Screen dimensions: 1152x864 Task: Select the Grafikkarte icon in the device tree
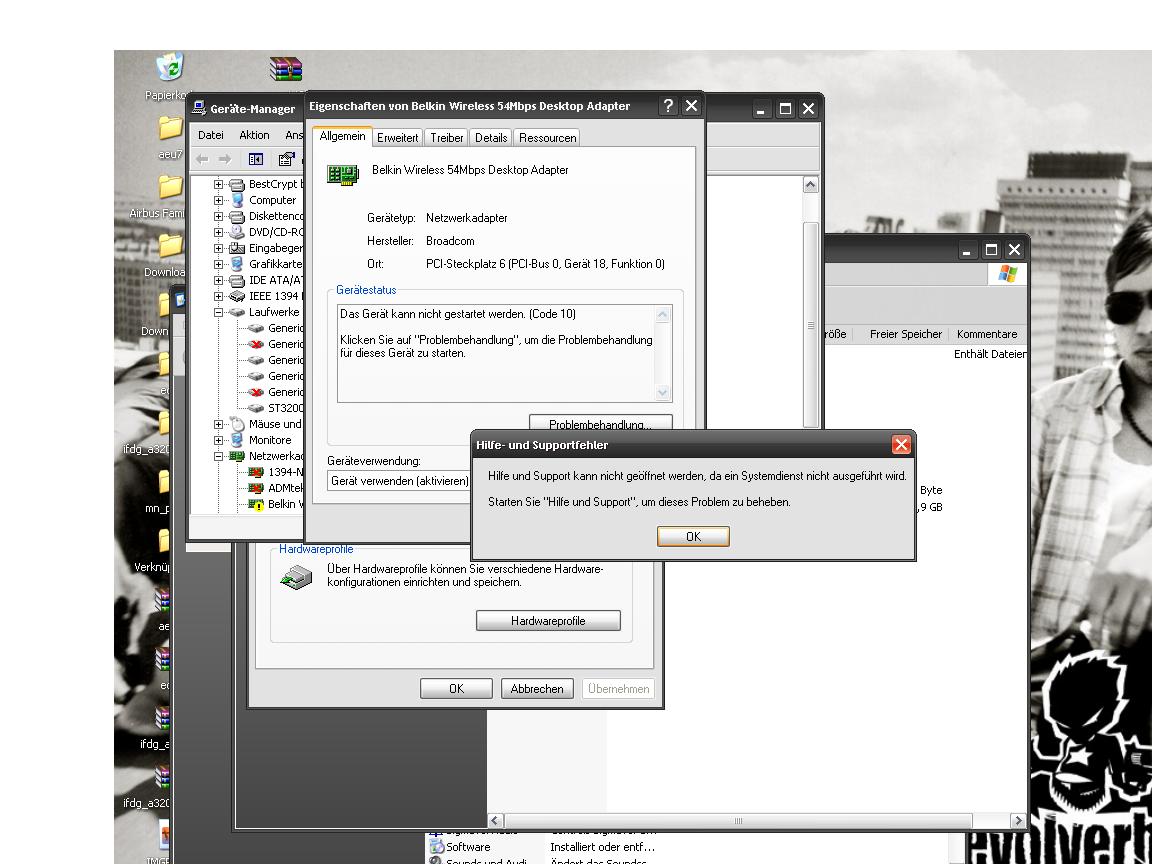point(237,264)
